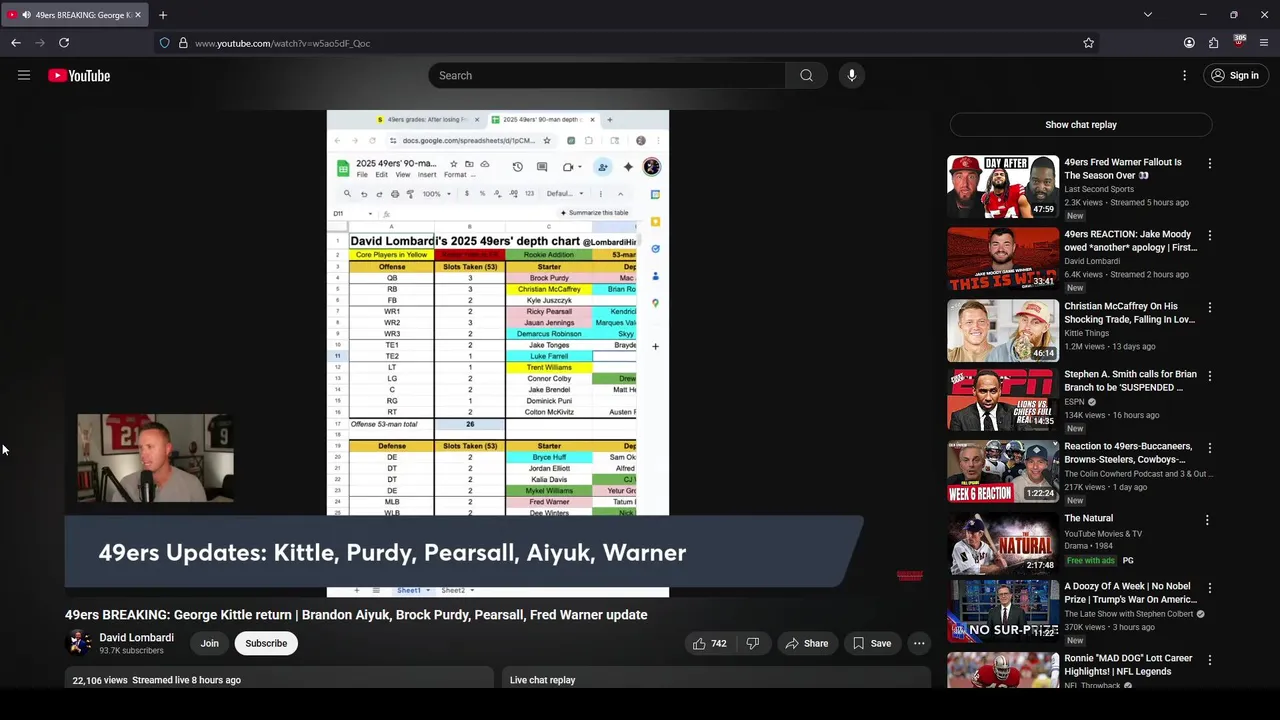
Task: Click the address bar URL
Action: point(282,43)
